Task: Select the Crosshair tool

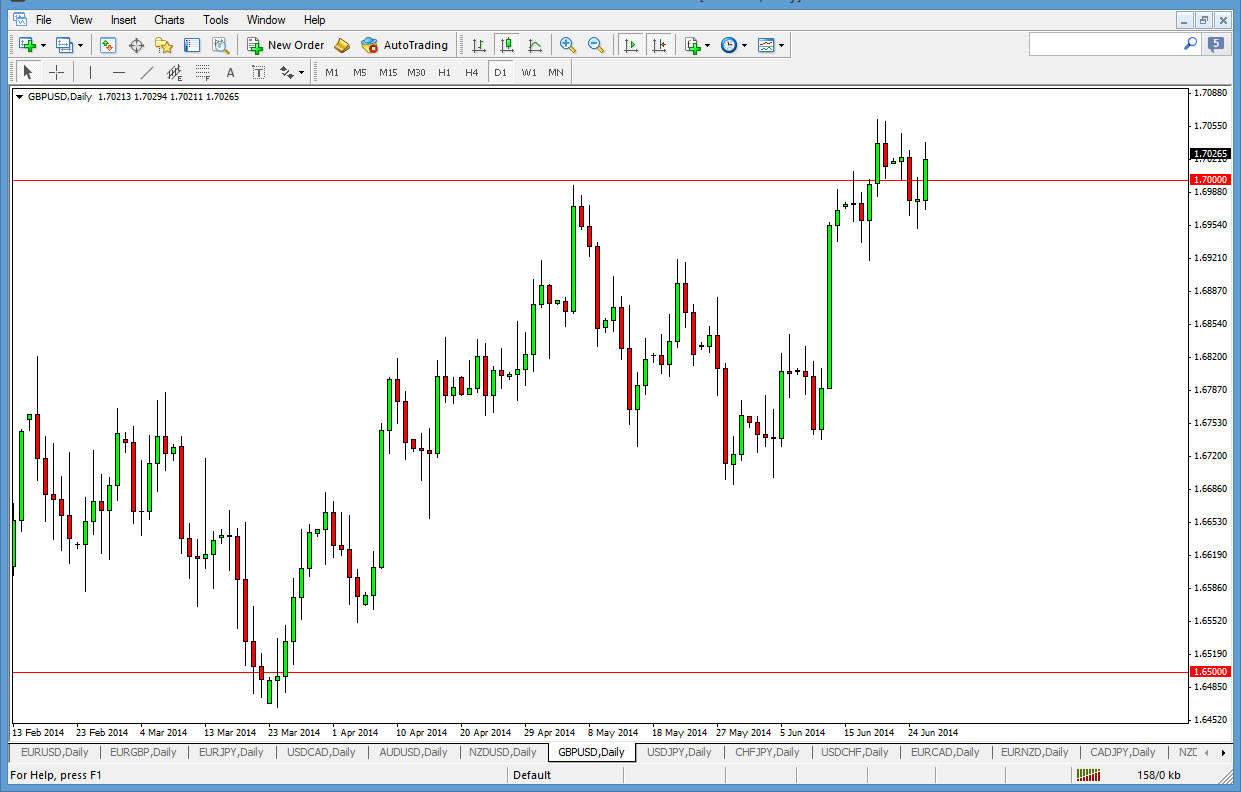Action: tap(57, 71)
